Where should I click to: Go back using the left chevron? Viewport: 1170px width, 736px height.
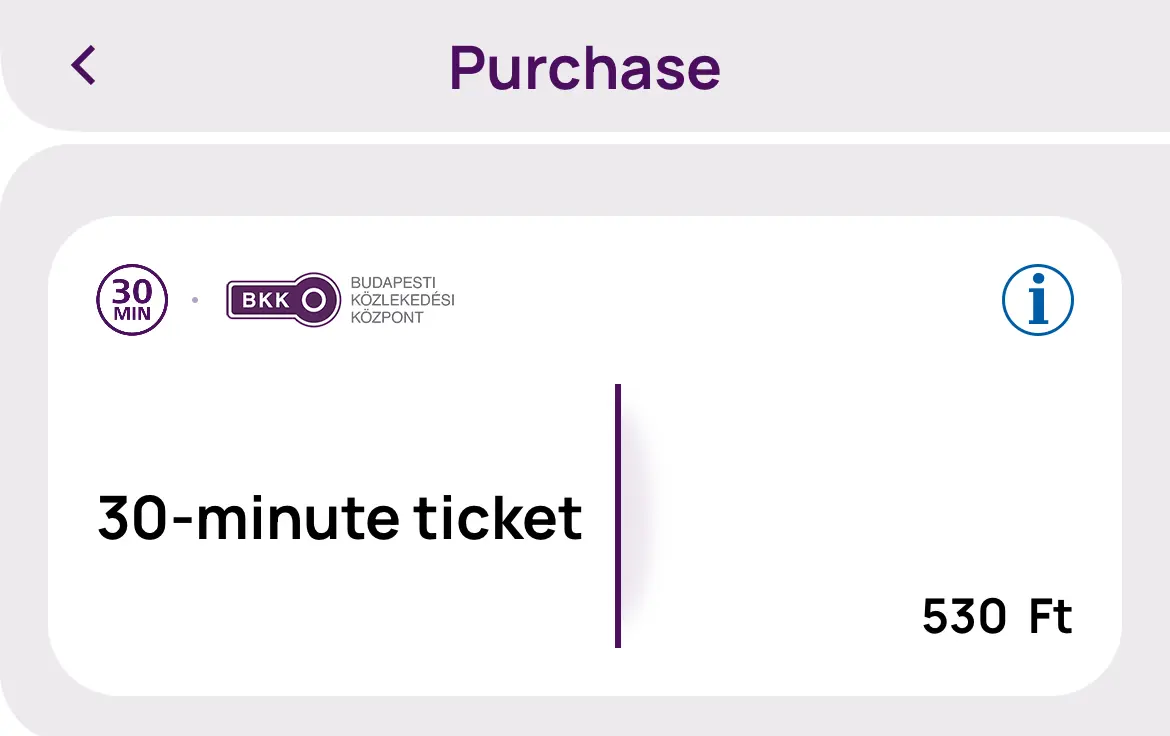click(x=84, y=66)
